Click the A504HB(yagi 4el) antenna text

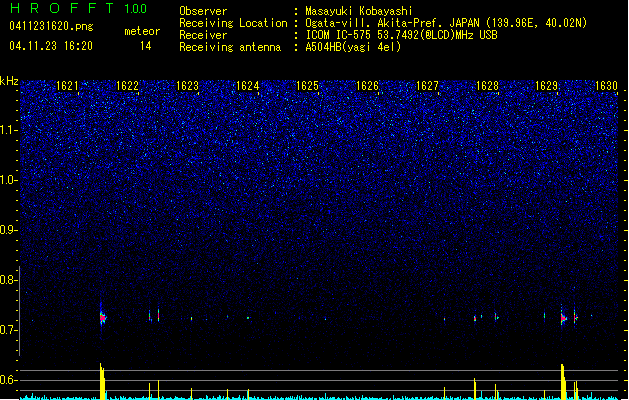[x=353, y=47]
